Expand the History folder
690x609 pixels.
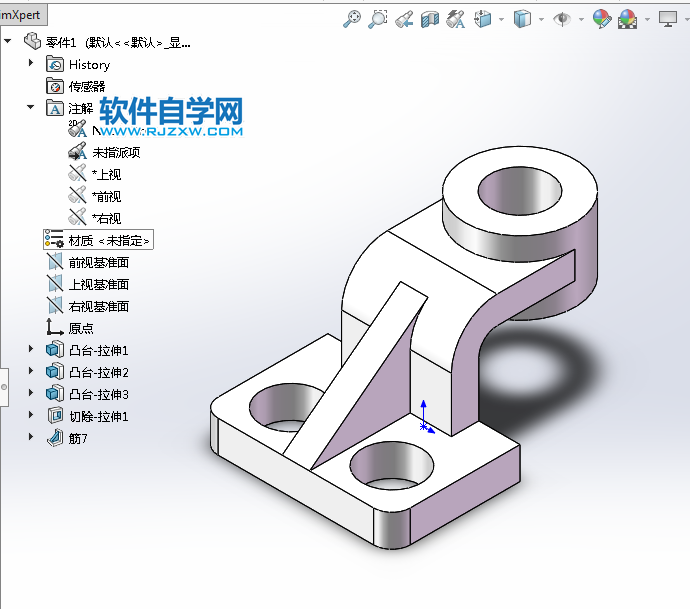click(31, 62)
